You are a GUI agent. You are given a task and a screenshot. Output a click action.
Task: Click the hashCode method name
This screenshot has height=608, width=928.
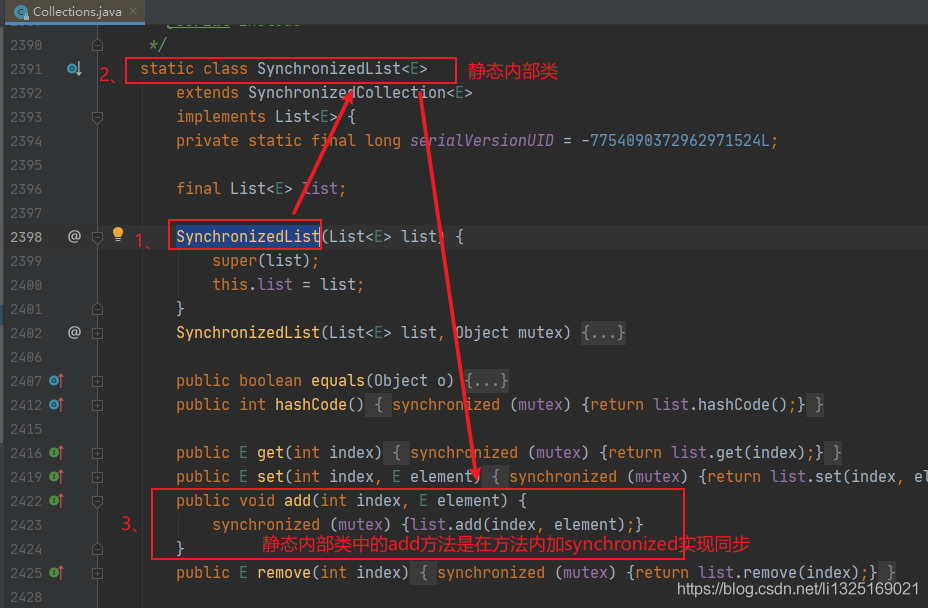coord(310,405)
